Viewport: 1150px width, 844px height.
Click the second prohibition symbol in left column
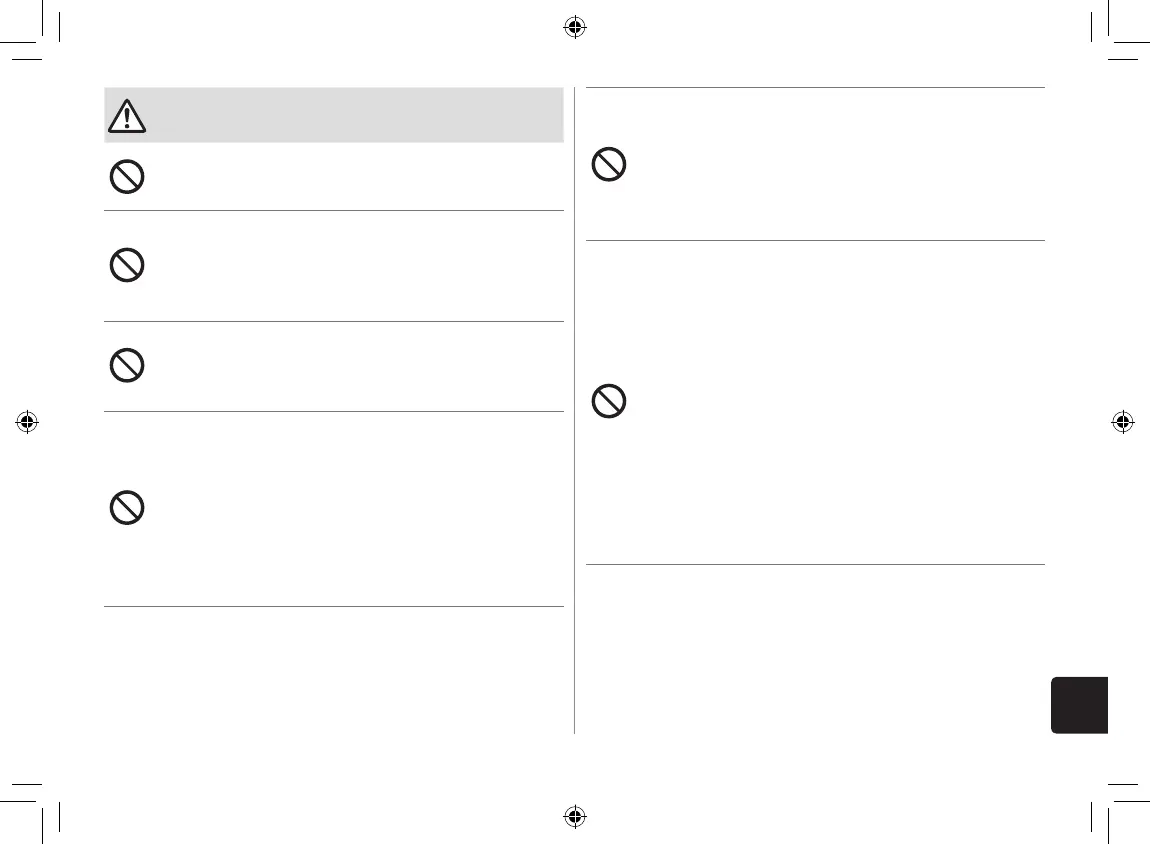click(x=126, y=266)
